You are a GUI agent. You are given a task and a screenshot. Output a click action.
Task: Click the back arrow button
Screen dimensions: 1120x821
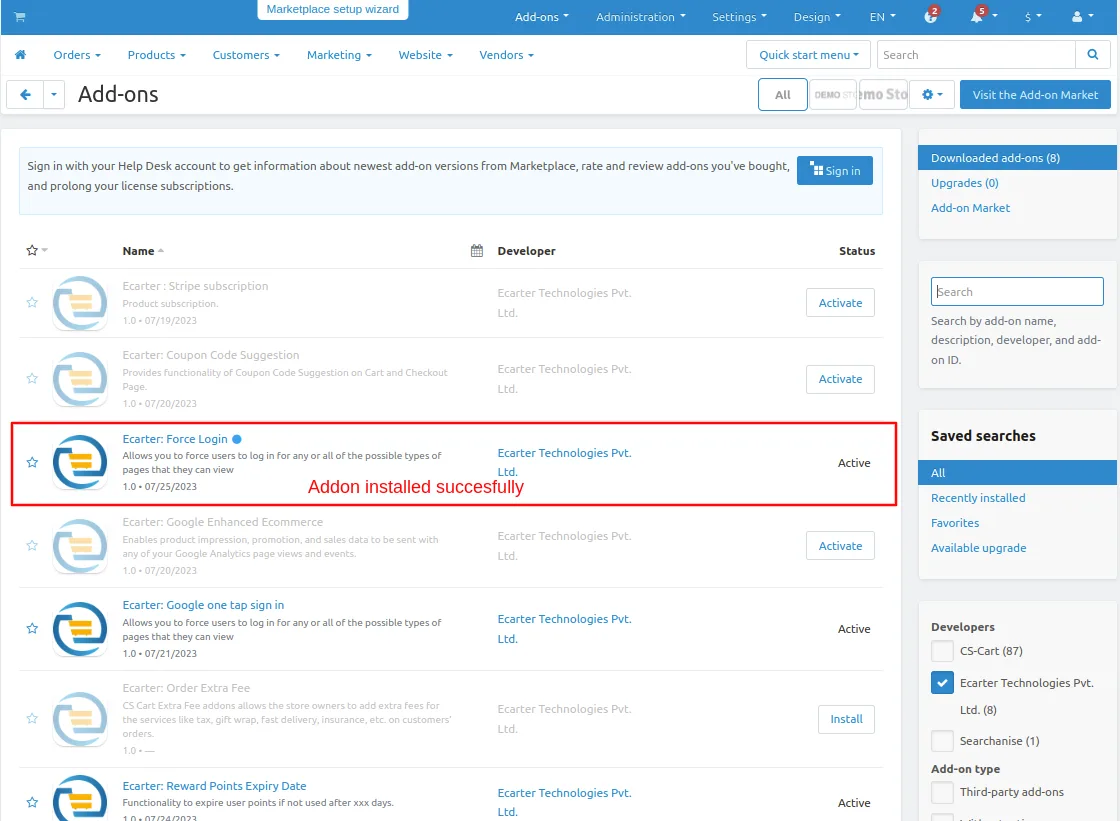(25, 94)
